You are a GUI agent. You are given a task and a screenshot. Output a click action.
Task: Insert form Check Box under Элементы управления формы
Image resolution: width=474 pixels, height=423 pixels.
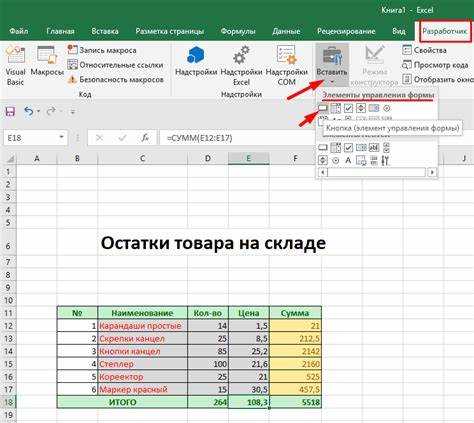pyautogui.click(x=348, y=108)
